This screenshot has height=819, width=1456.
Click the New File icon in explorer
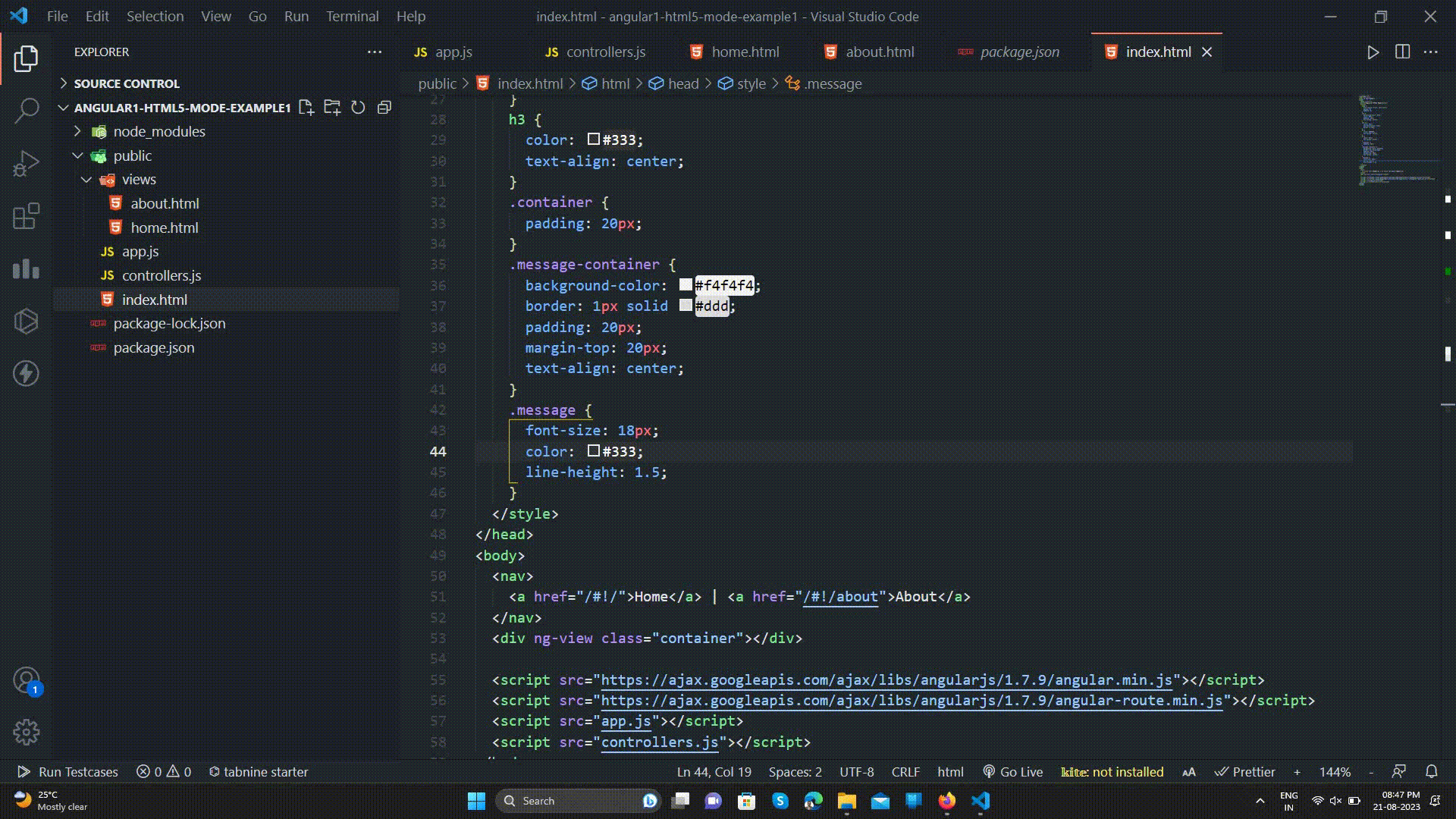306,108
